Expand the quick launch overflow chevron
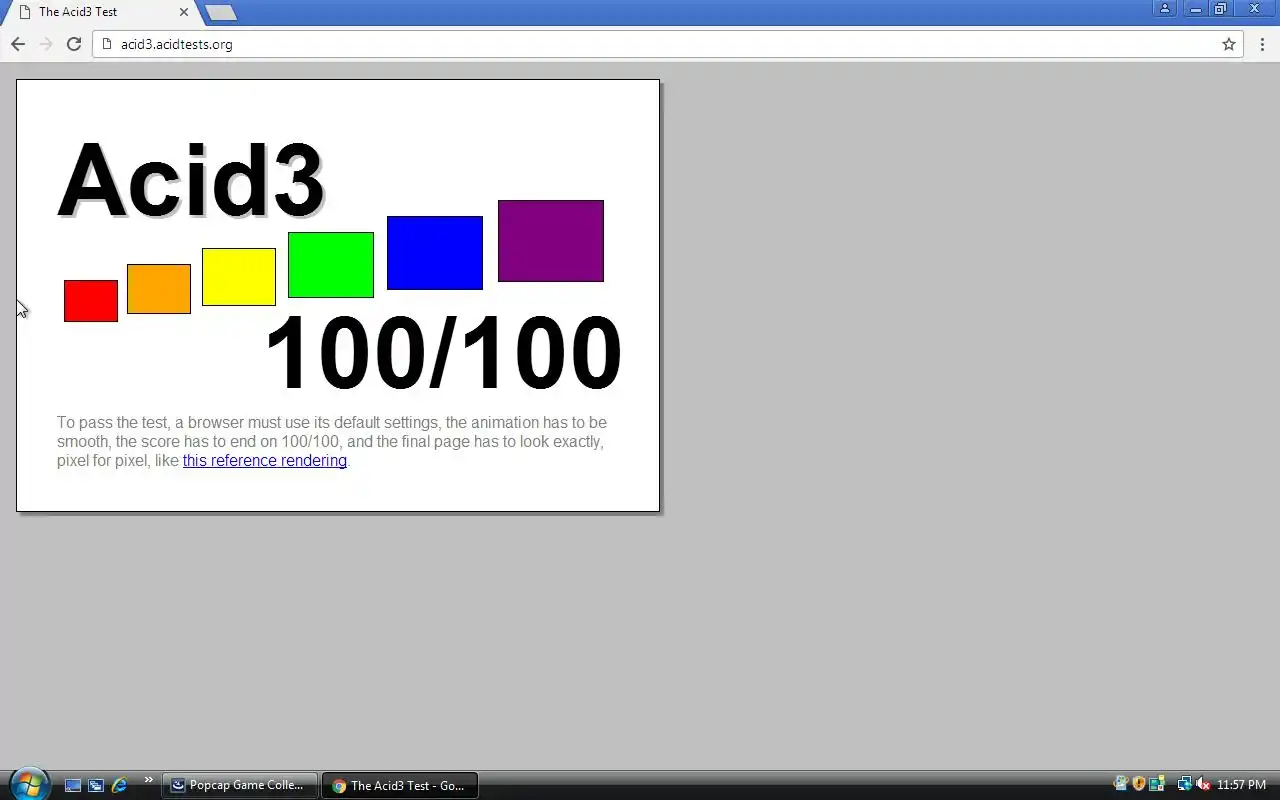This screenshot has height=800, width=1280. (x=149, y=780)
